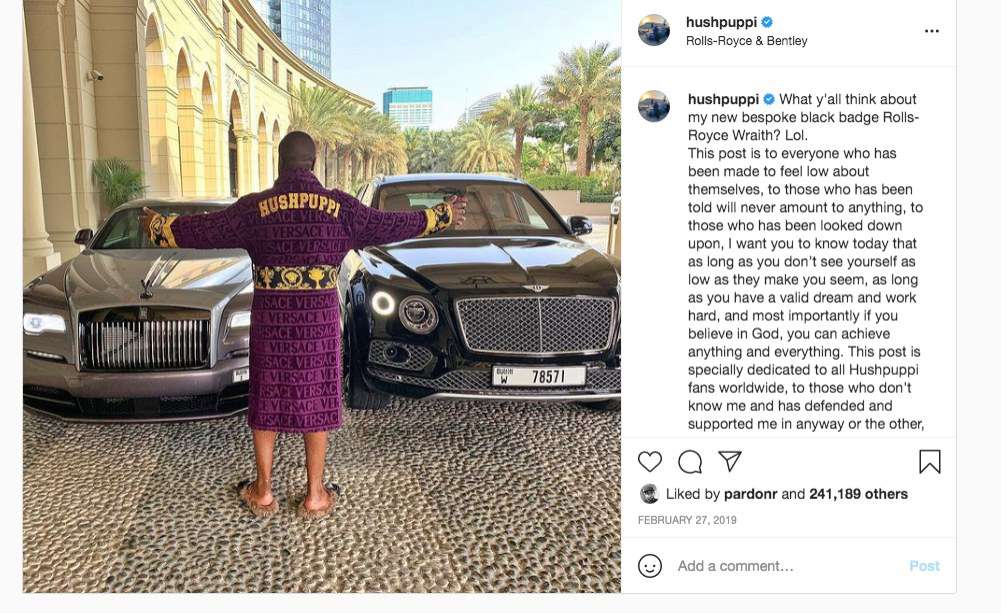Open hushpuppi username in caption

(723, 99)
